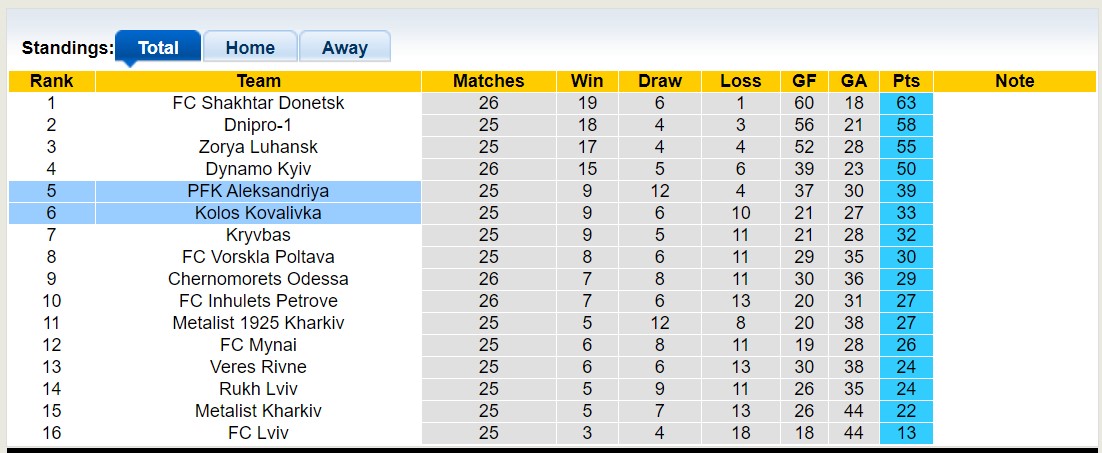
Task: Click the Rank column header
Action: (51, 81)
